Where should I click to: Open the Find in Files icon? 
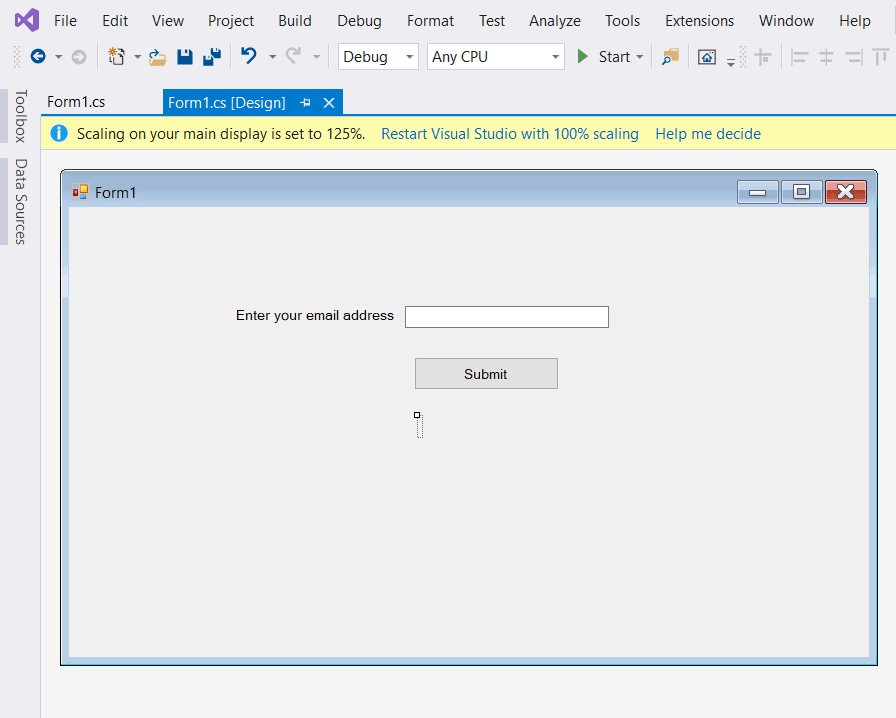coord(670,57)
